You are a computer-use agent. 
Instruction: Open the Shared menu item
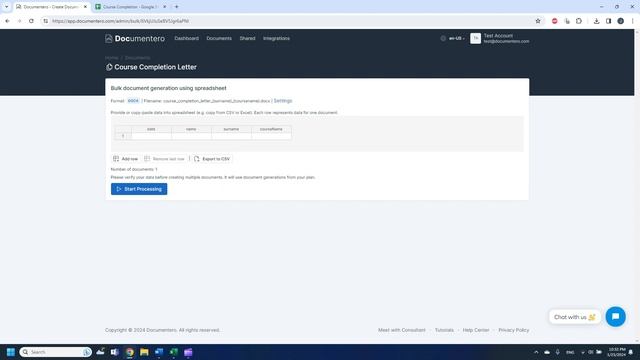[247, 38]
